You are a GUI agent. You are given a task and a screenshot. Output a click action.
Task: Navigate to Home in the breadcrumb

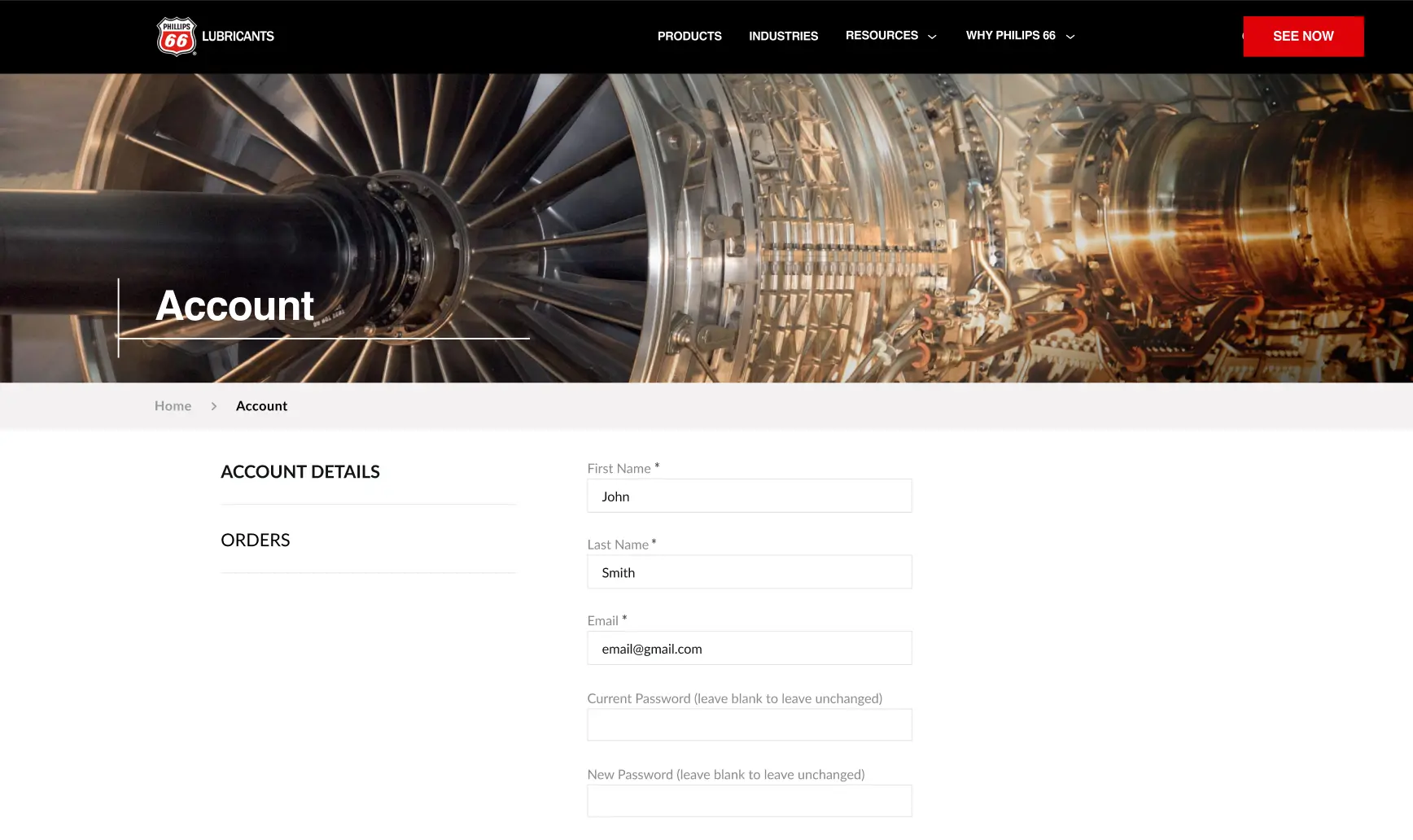(173, 406)
